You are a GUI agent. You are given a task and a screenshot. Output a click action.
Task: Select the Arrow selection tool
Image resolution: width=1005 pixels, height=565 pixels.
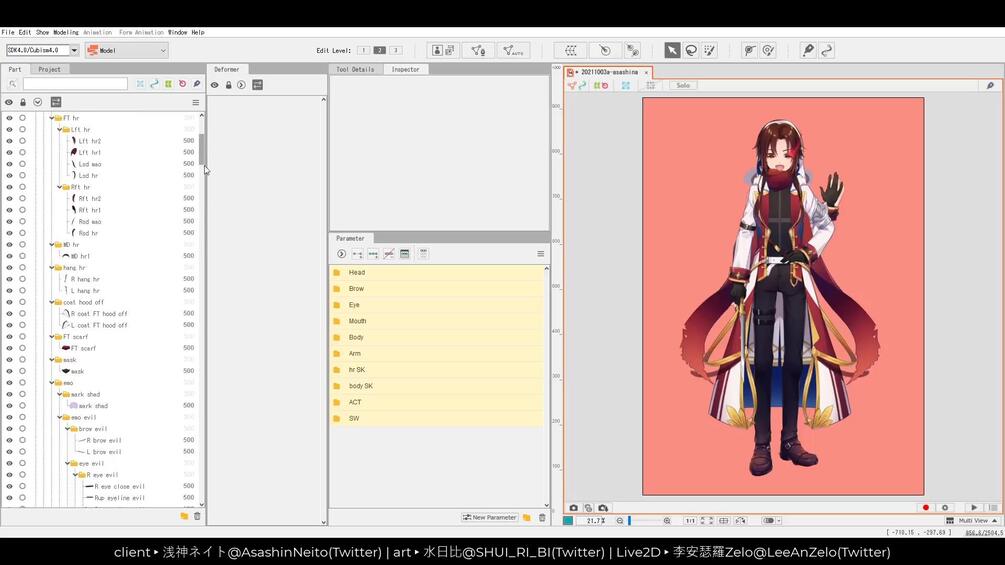tap(672, 50)
